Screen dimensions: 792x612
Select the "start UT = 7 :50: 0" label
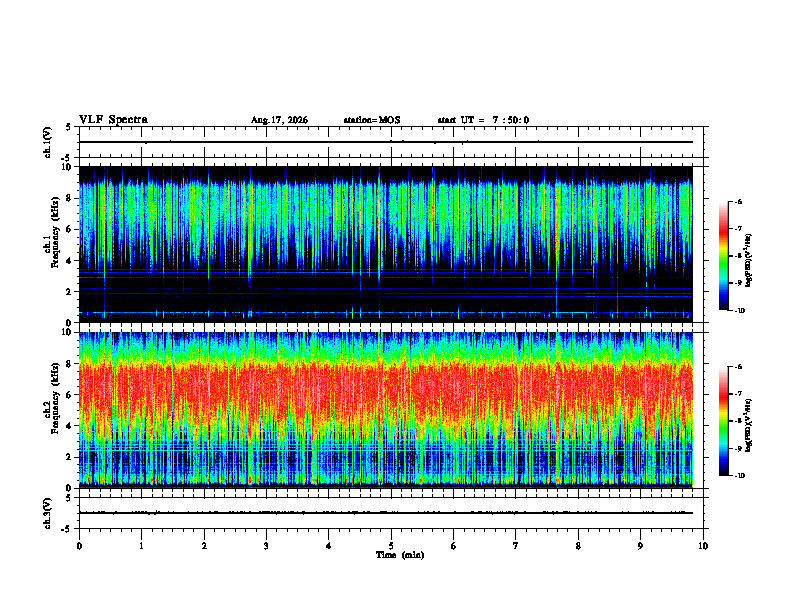483,120
